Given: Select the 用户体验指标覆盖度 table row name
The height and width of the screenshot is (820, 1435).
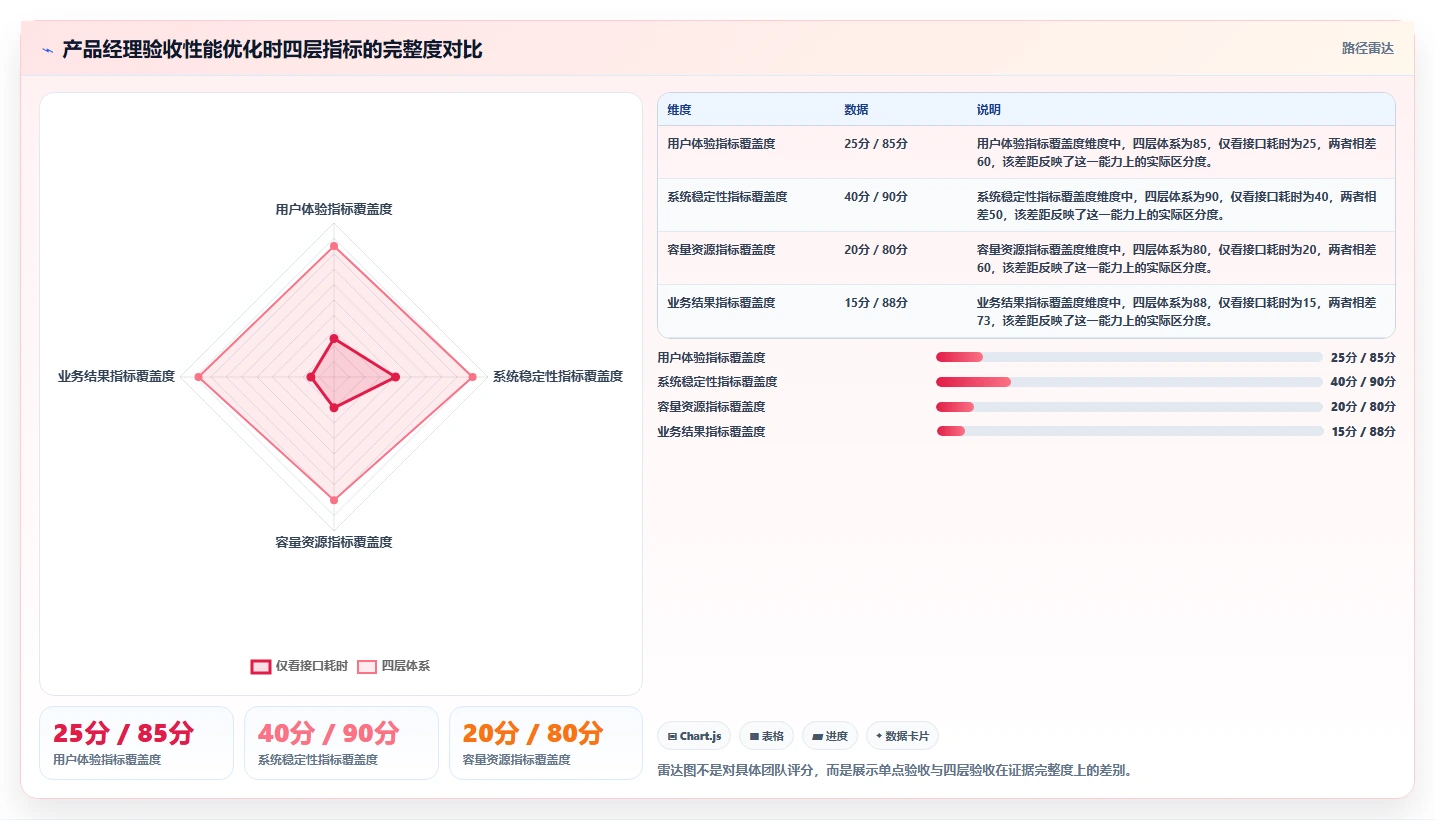Looking at the screenshot, I should point(721,144).
